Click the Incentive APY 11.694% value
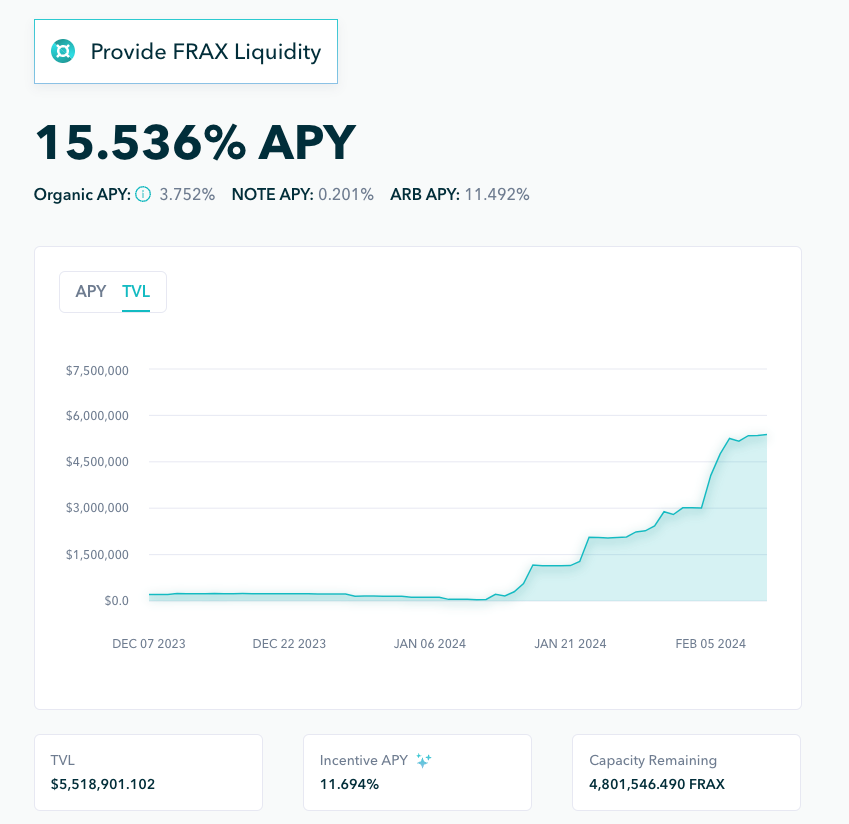 (x=349, y=784)
